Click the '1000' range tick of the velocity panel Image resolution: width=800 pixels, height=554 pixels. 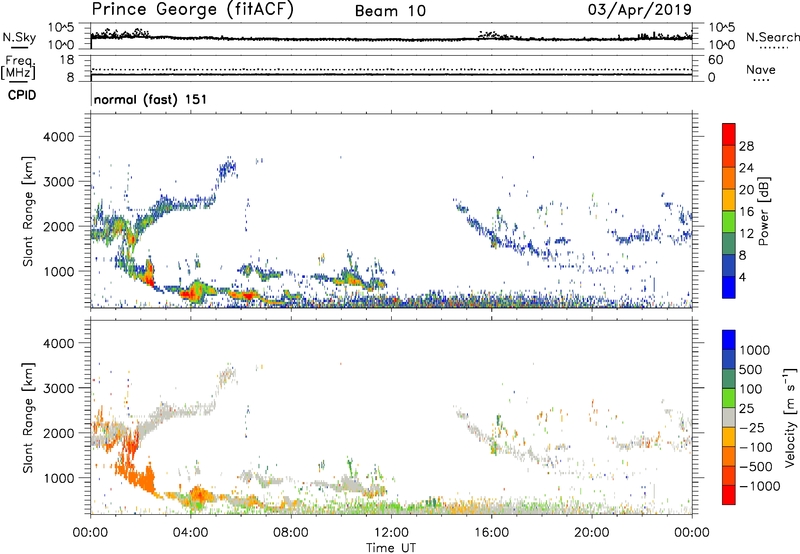(x=58, y=478)
